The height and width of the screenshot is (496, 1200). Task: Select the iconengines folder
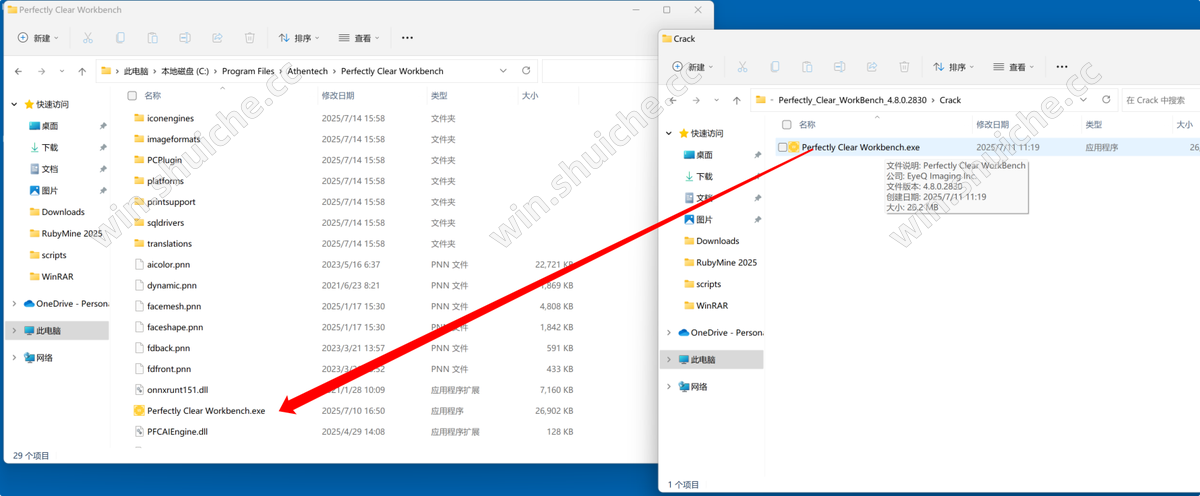click(x=171, y=118)
